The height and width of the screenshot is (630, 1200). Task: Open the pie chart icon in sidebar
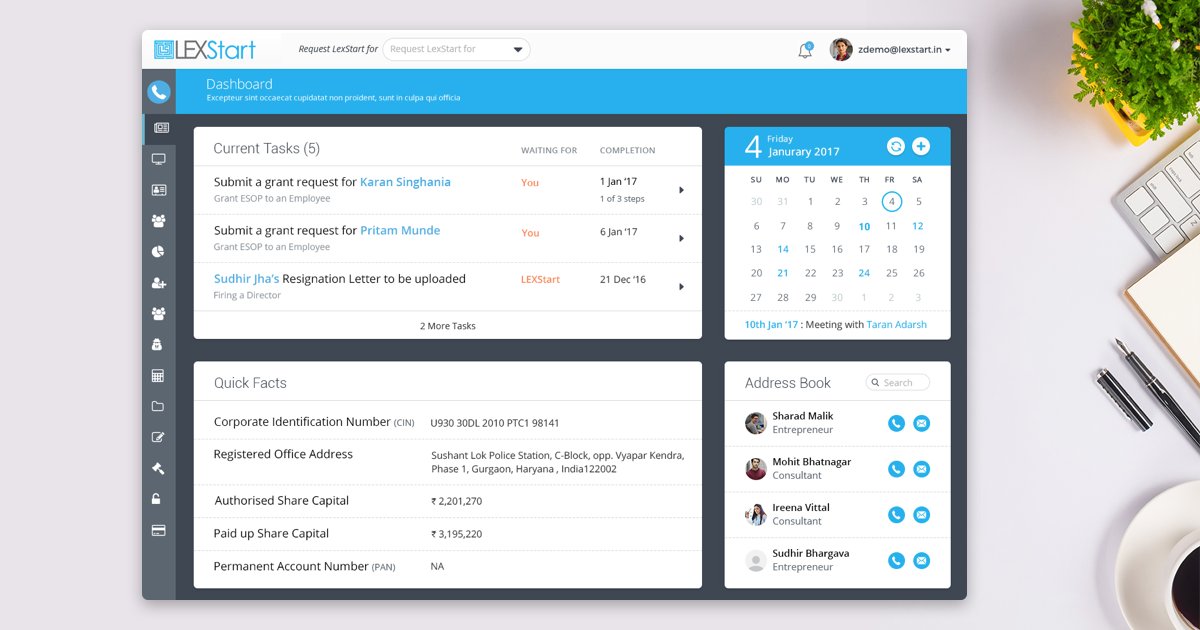pyautogui.click(x=158, y=252)
